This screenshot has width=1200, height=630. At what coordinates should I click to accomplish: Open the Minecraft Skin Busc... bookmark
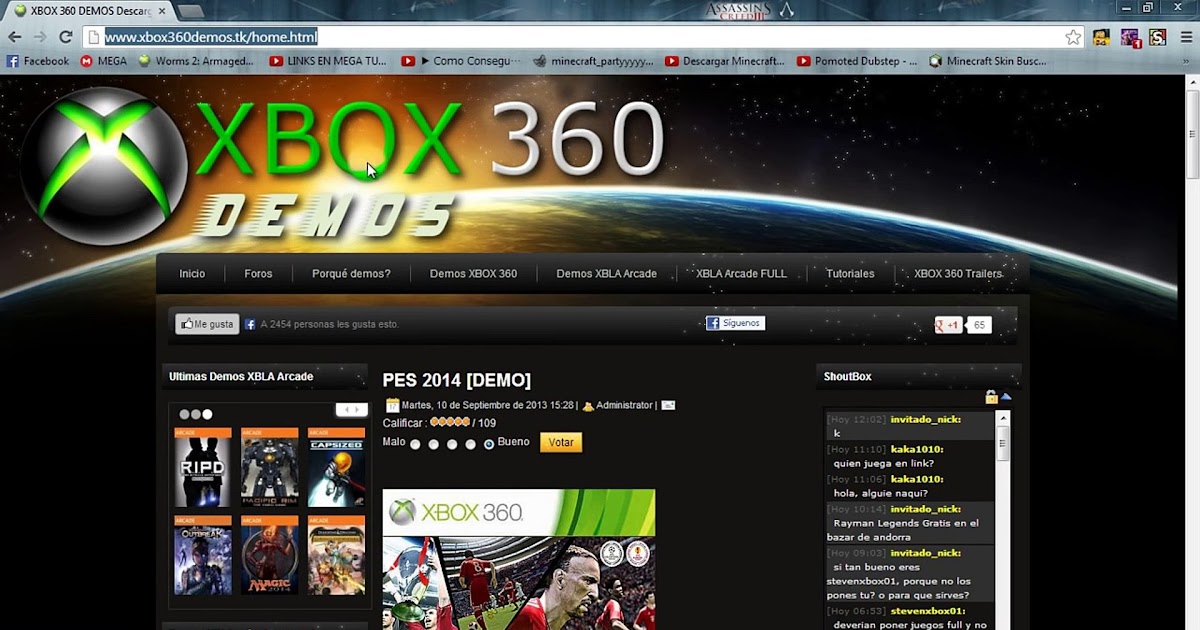coord(988,61)
